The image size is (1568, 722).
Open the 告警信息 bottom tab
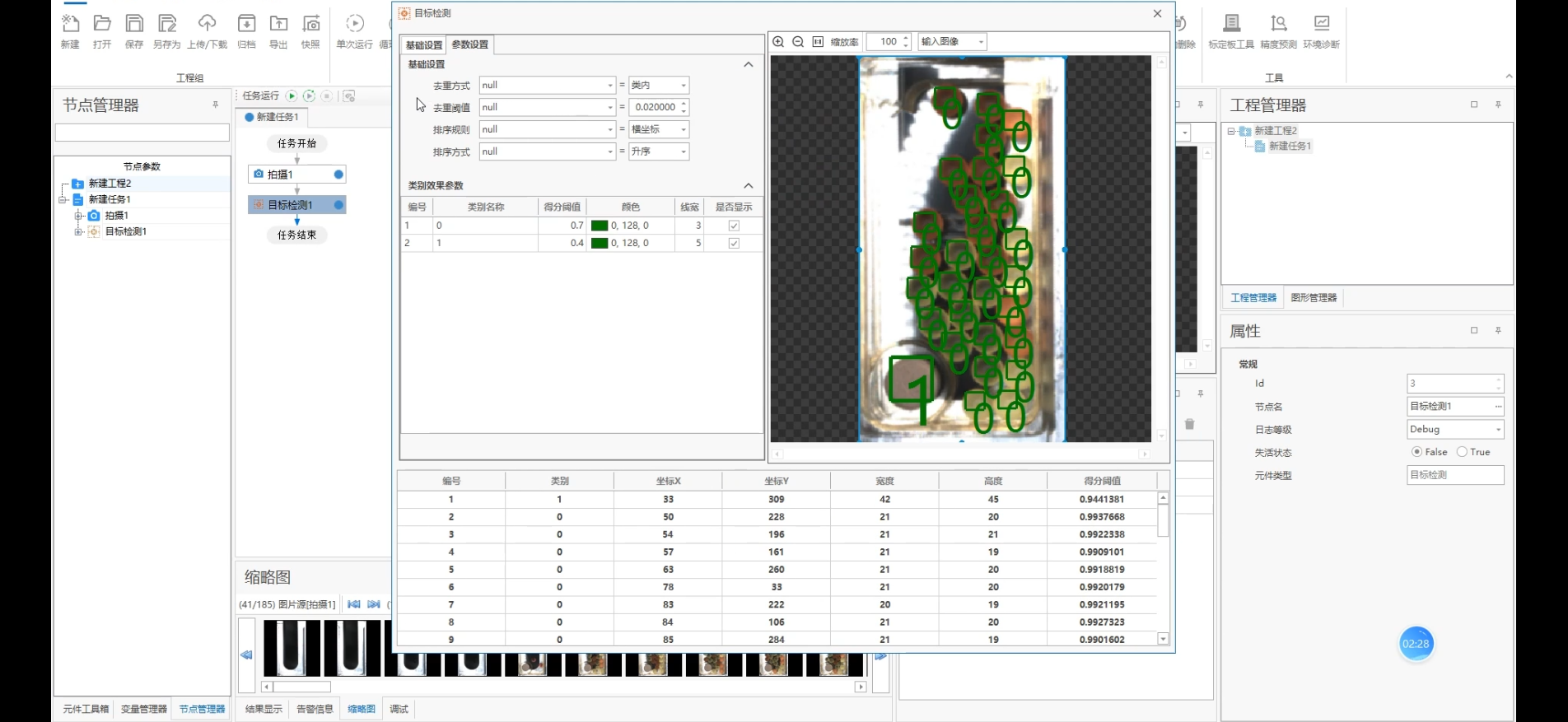click(315, 709)
